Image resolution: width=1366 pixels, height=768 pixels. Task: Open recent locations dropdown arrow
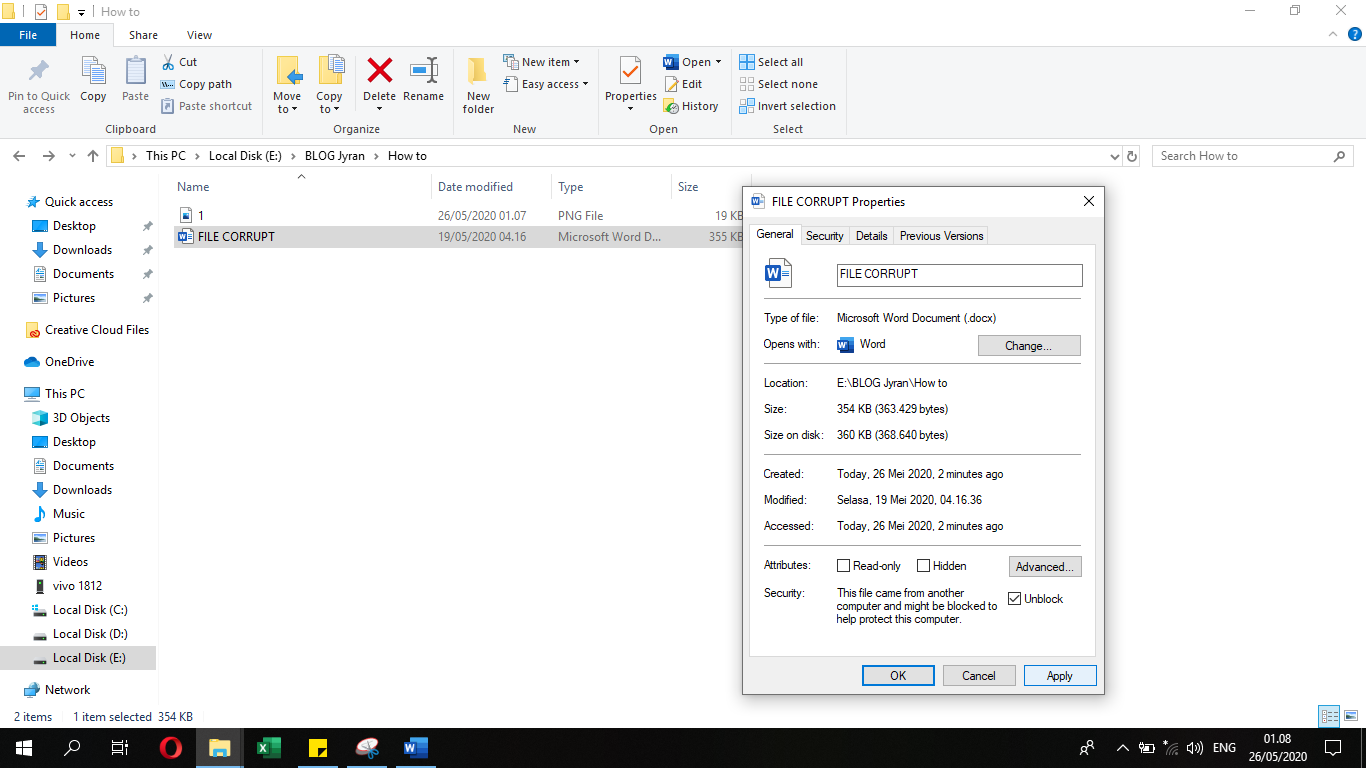pyautogui.click(x=72, y=157)
